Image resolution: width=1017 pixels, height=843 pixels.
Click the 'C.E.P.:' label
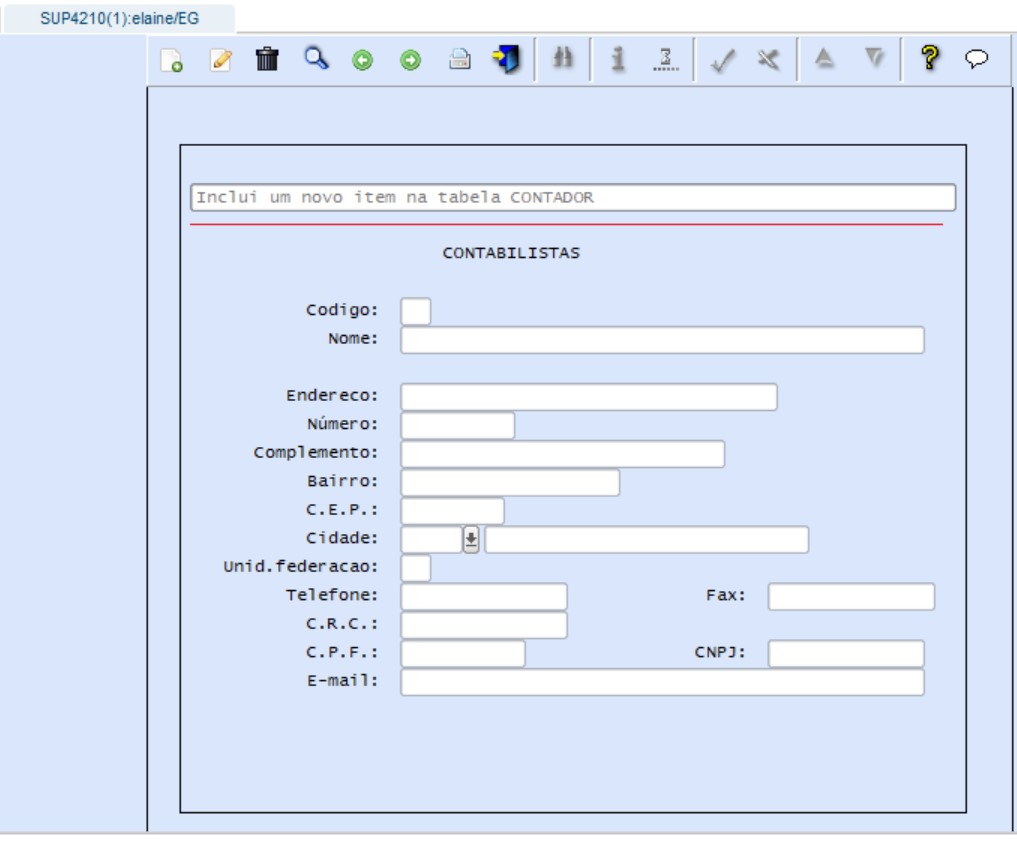pos(342,510)
